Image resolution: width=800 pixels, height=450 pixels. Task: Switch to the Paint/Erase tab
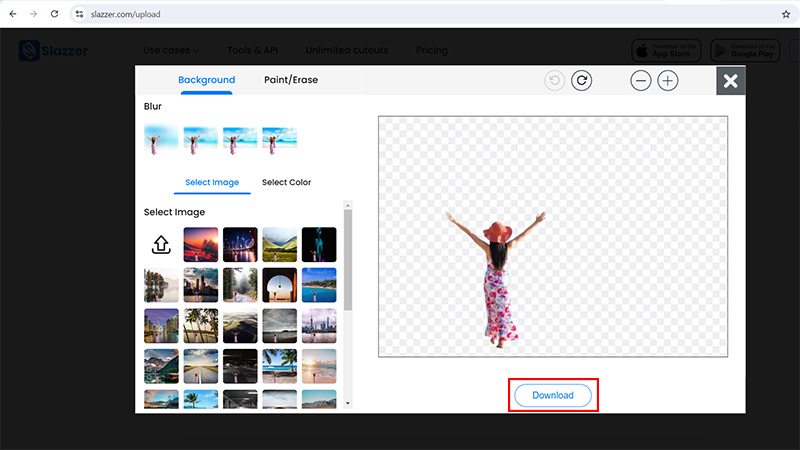click(291, 80)
